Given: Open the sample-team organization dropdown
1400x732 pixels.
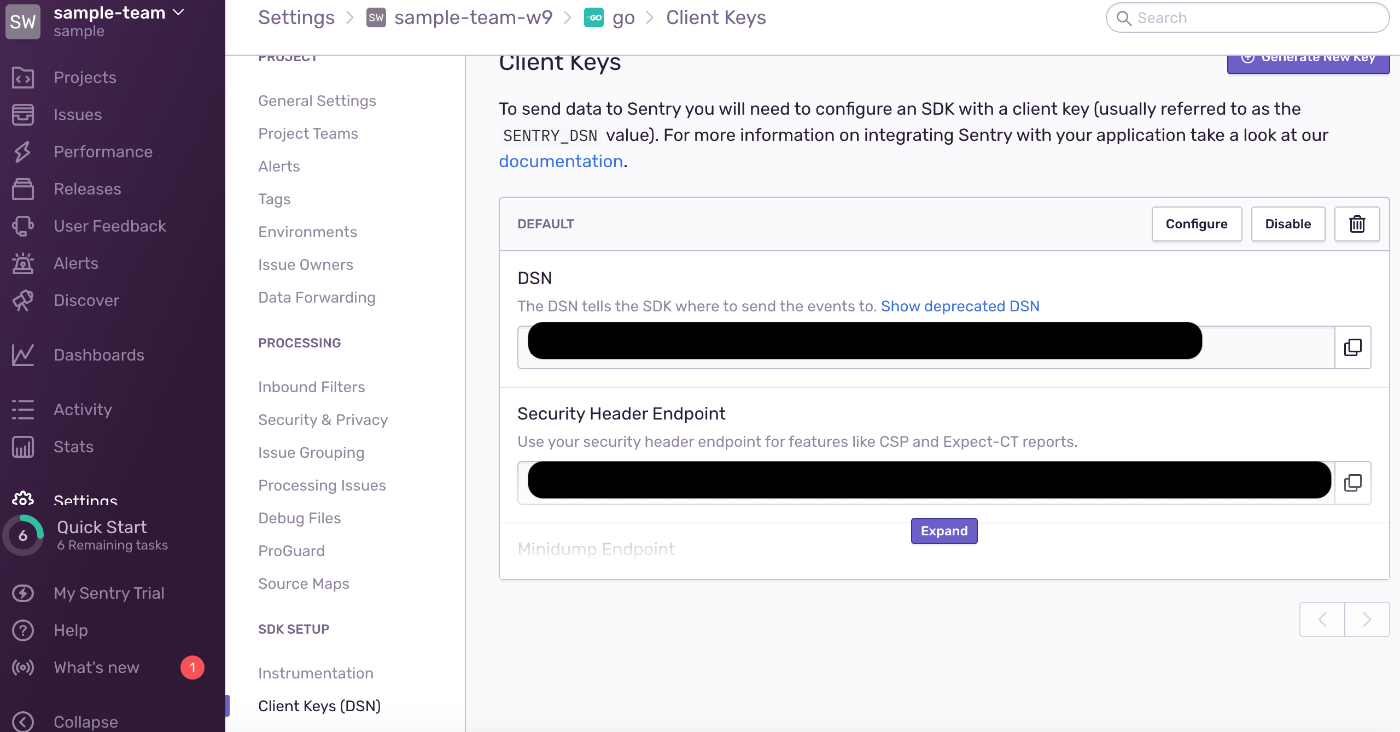Looking at the screenshot, I should (x=119, y=13).
